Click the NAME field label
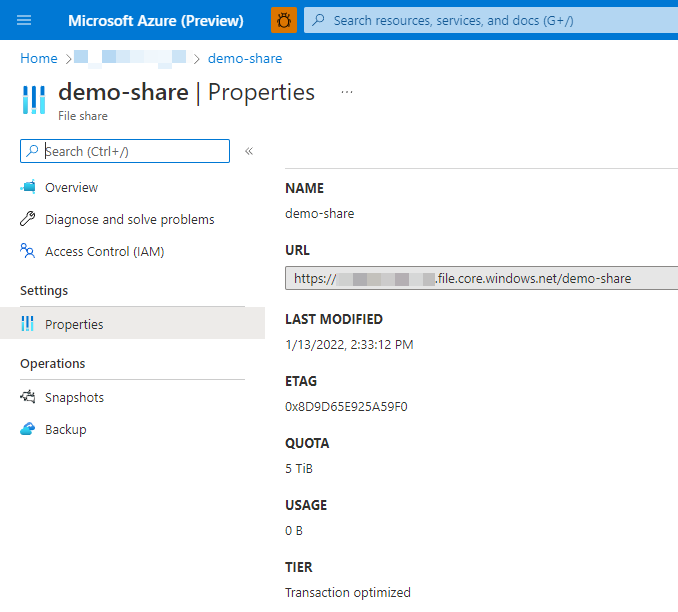 (x=304, y=189)
